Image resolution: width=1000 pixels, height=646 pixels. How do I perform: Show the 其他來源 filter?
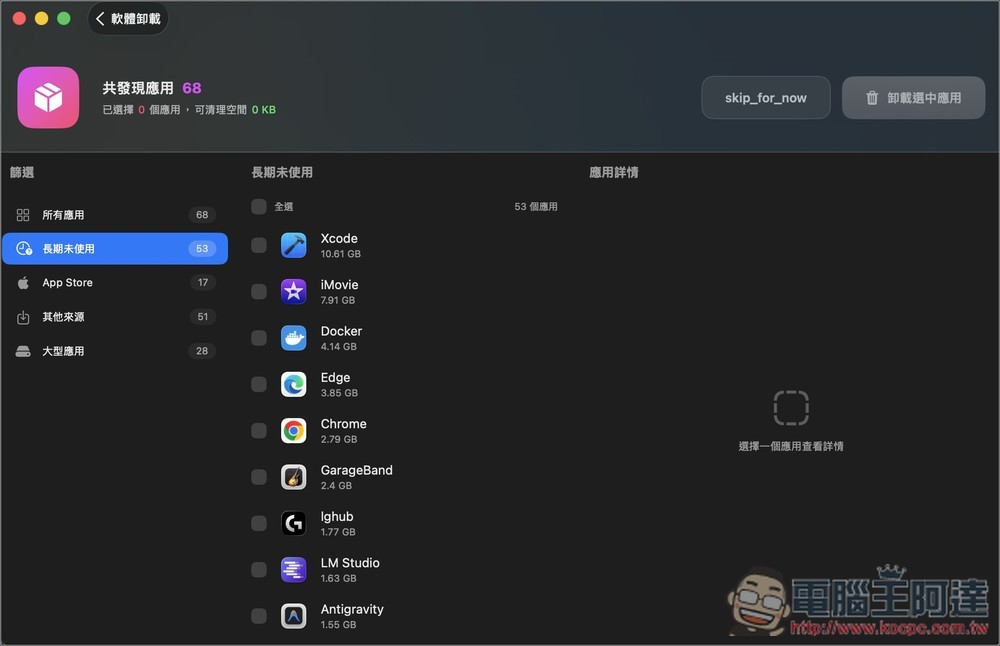(115, 317)
